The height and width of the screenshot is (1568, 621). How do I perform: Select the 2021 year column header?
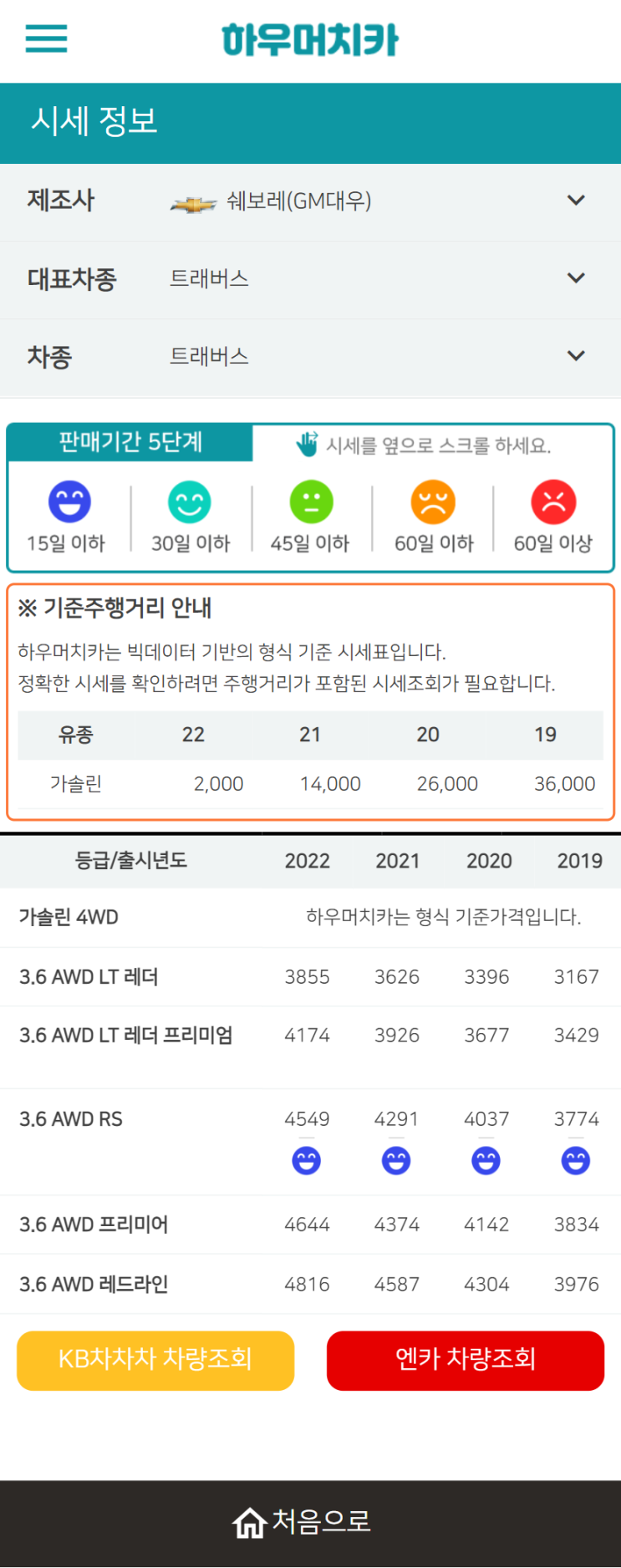[x=398, y=861]
